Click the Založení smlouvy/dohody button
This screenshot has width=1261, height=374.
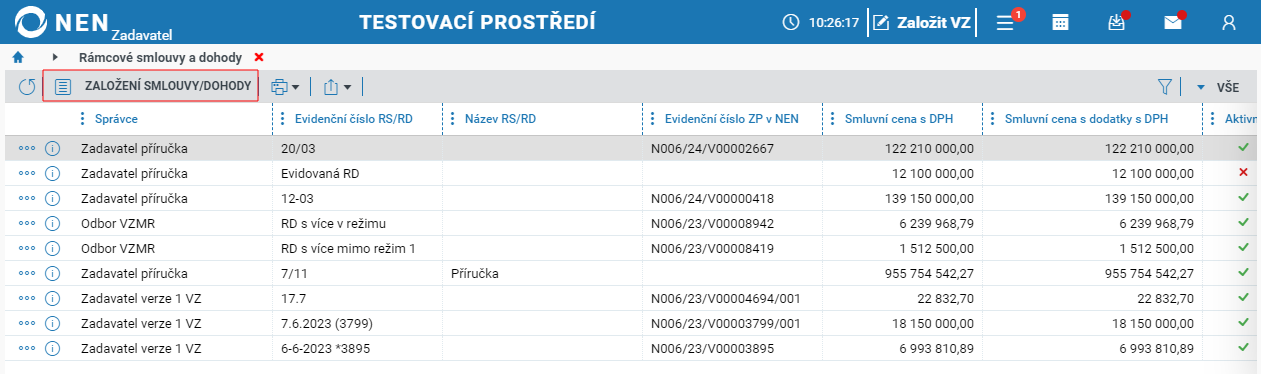[x=151, y=87]
